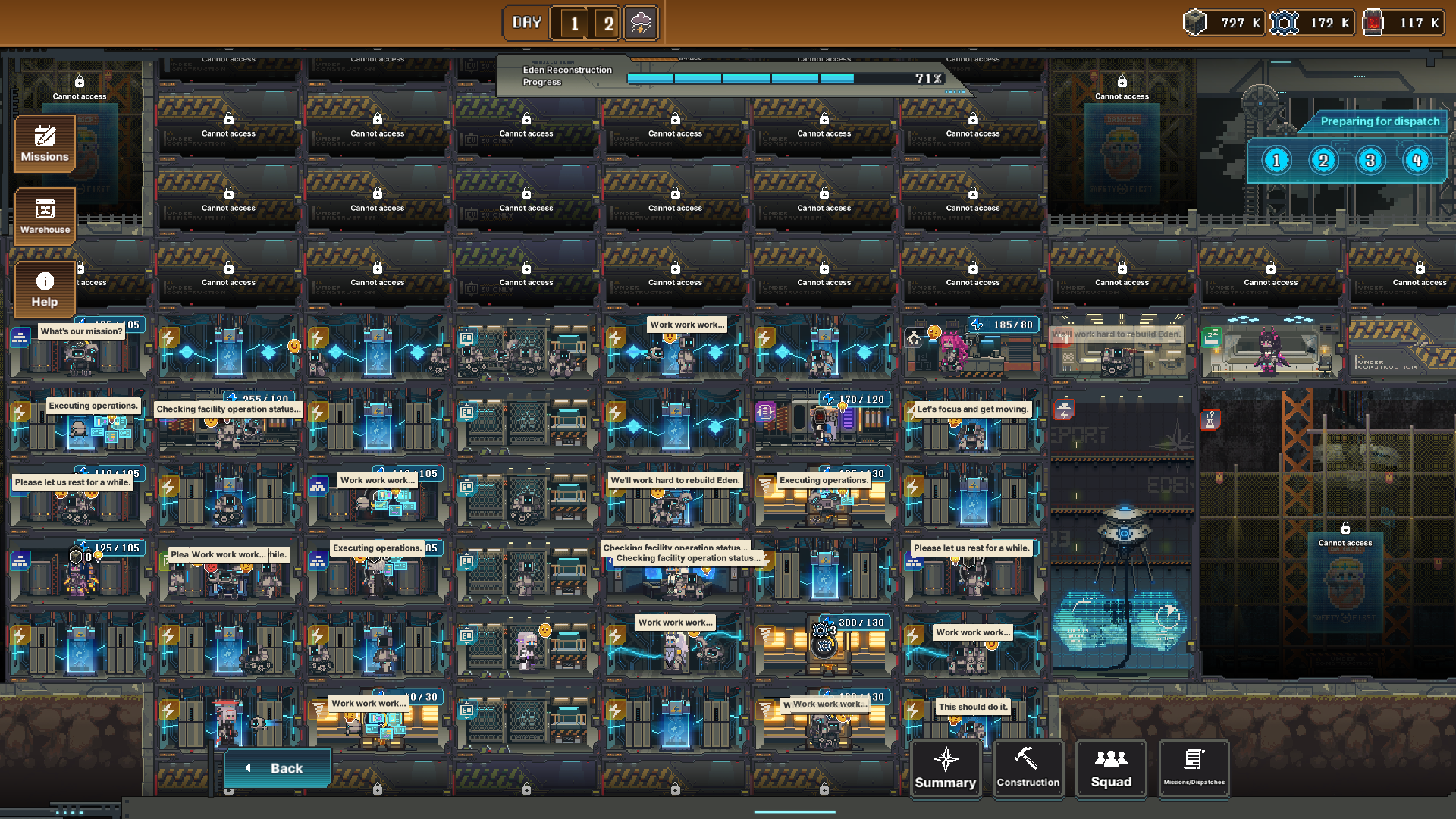Click the gear parts resource icon
The image size is (1456, 819).
1284,23
